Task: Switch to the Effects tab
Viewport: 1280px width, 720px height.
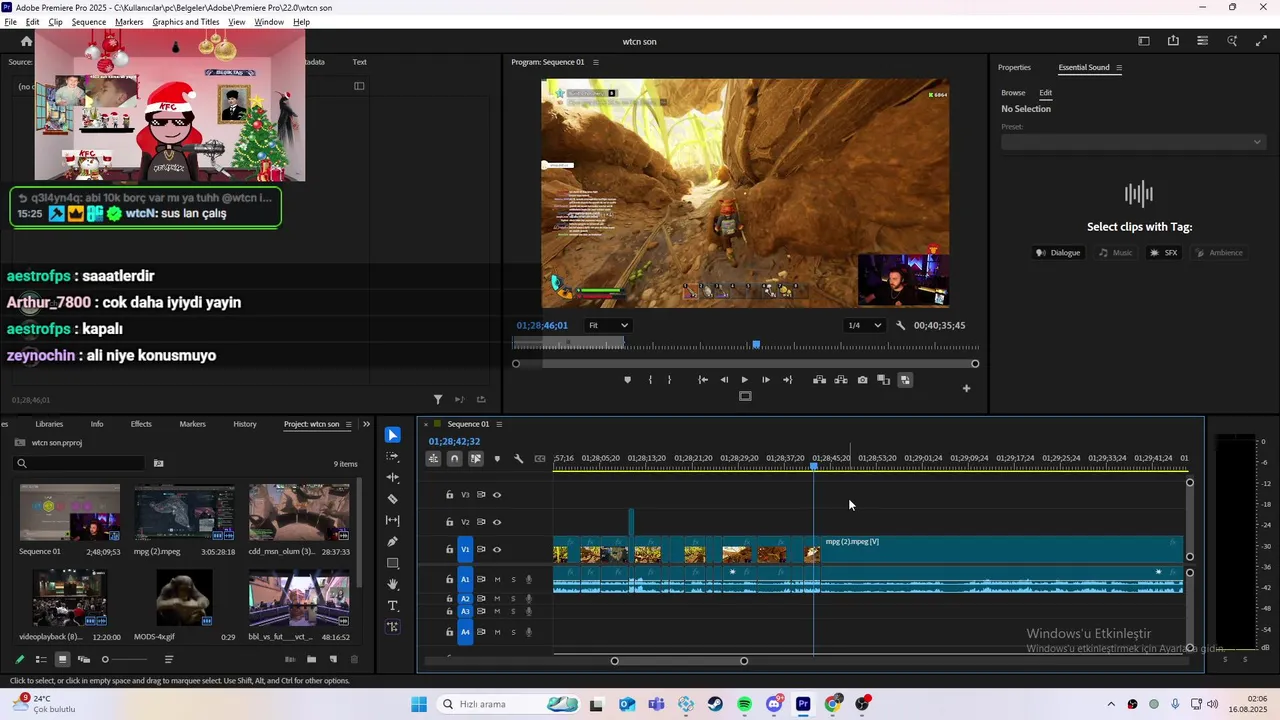Action: tap(141, 424)
